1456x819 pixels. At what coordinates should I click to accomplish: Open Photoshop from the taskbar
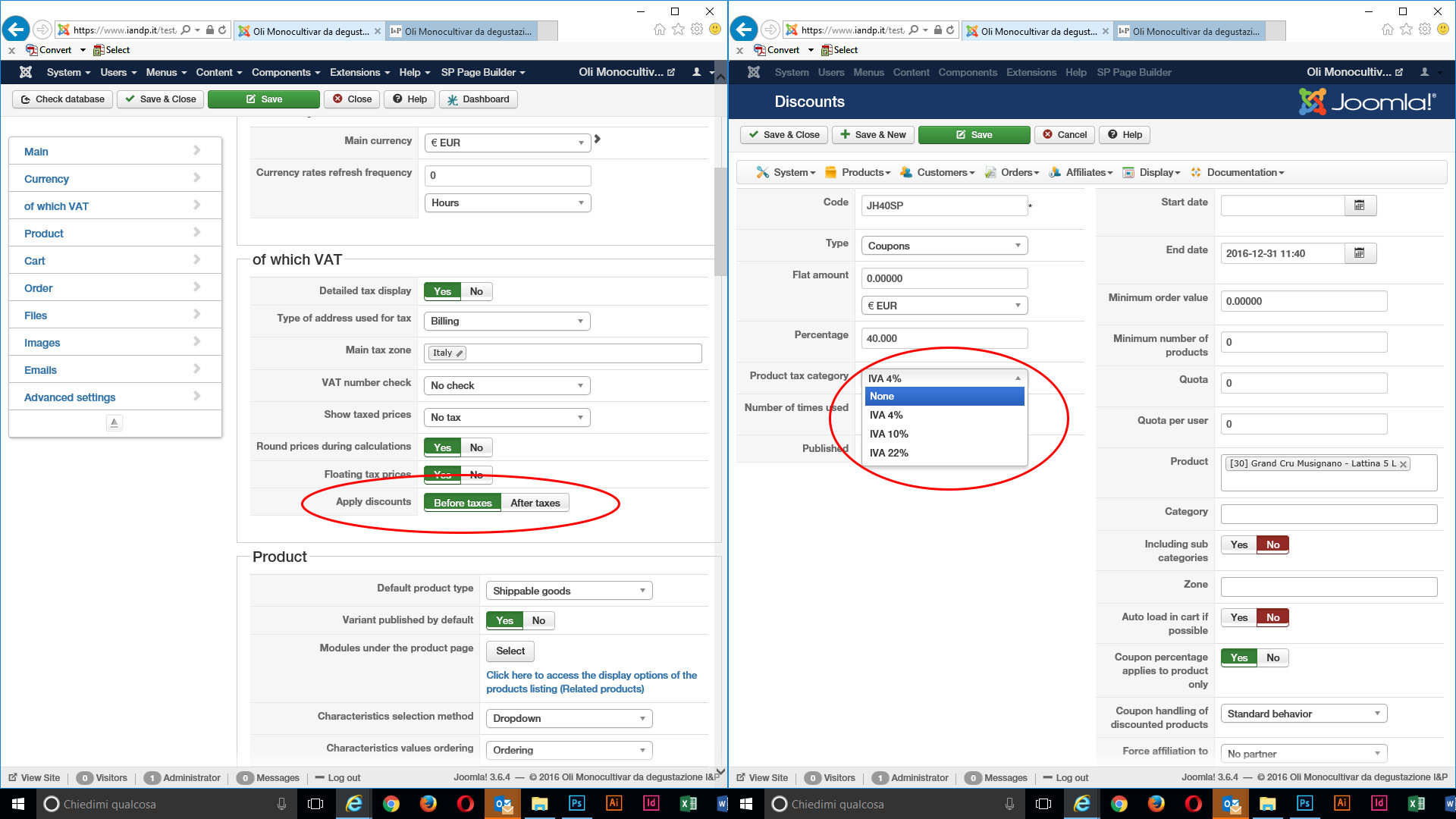coord(576,804)
